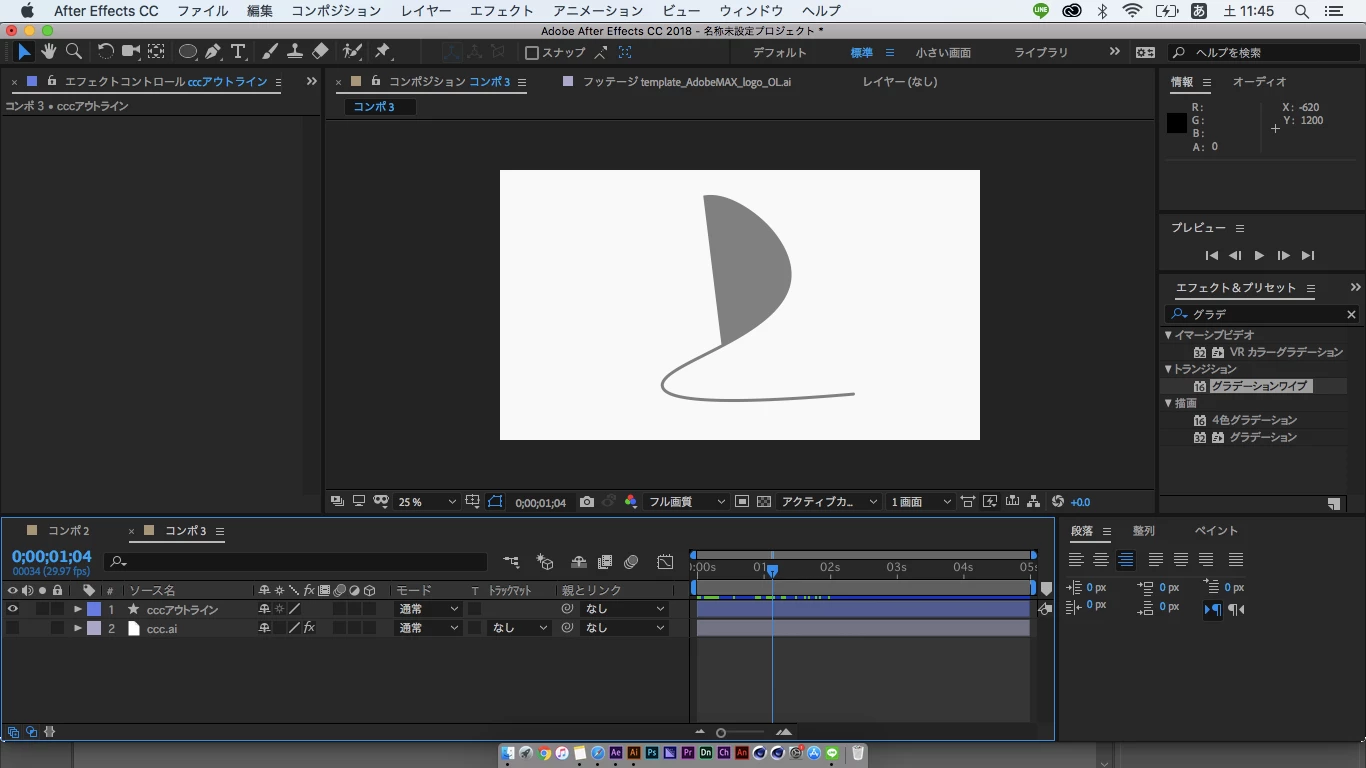Choose the デフォルト workspace
The height and width of the screenshot is (768, 1366).
(779, 53)
